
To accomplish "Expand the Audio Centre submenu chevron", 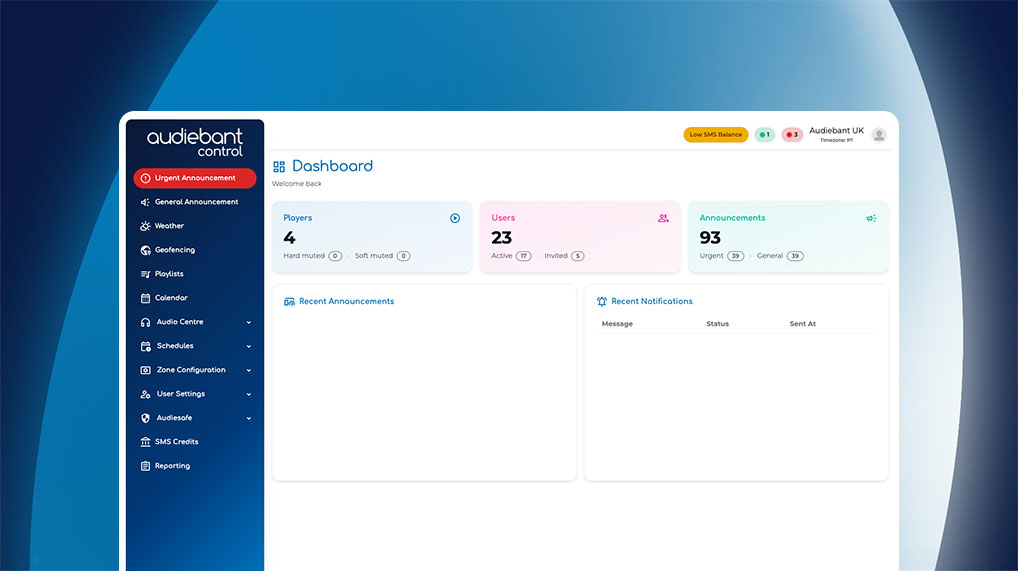I will 249,322.
